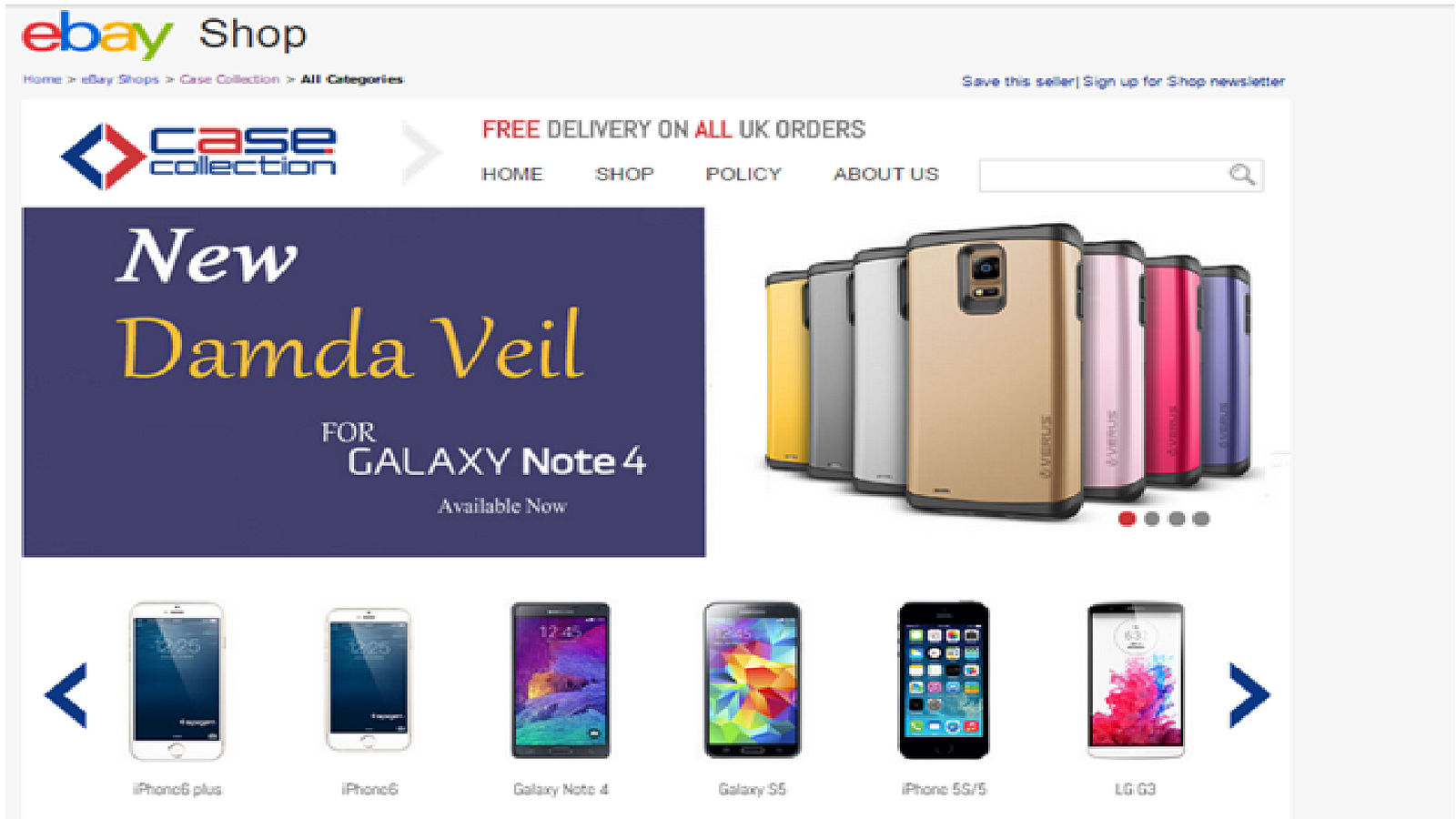Select the second carousel dot
1456x819 pixels.
1152,519
